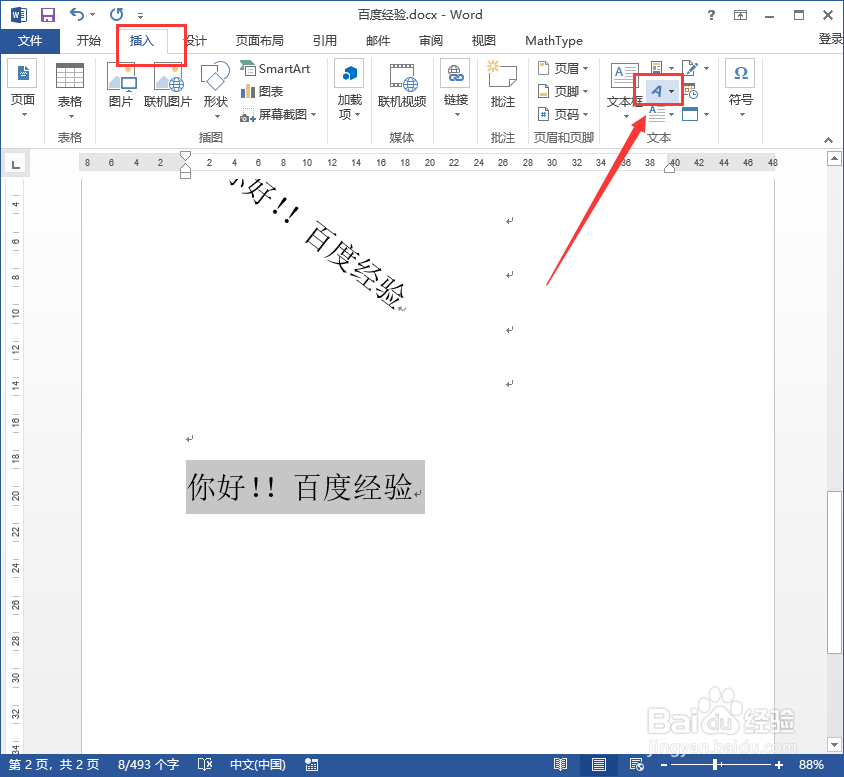844x777 pixels.
Task: Click the macro recording icon in status bar
Action: pos(312,764)
